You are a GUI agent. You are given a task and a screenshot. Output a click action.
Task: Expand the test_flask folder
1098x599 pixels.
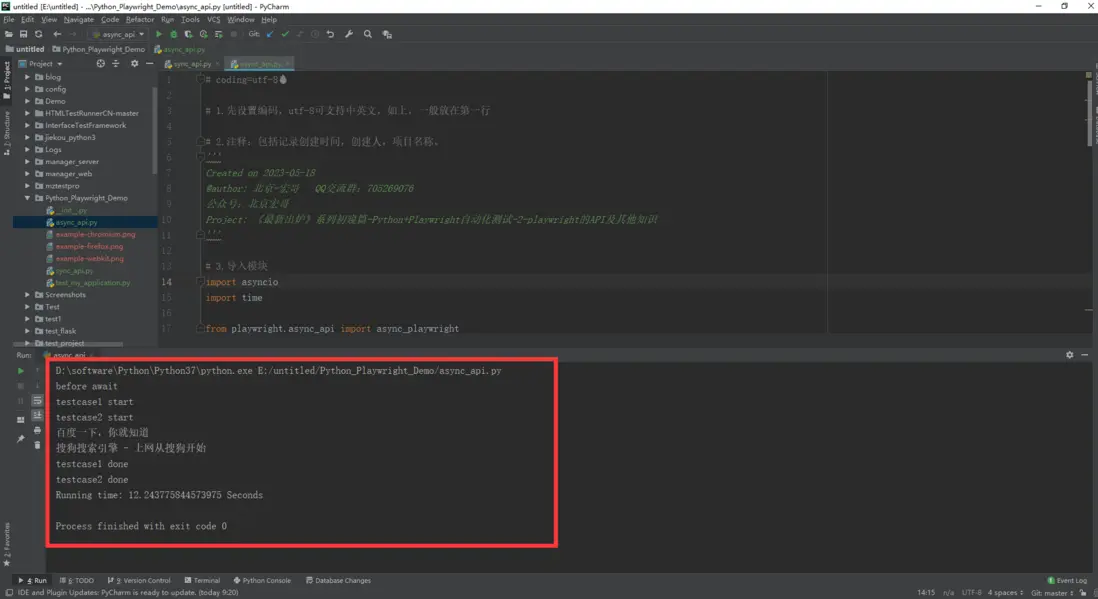[x=28, y=331]
